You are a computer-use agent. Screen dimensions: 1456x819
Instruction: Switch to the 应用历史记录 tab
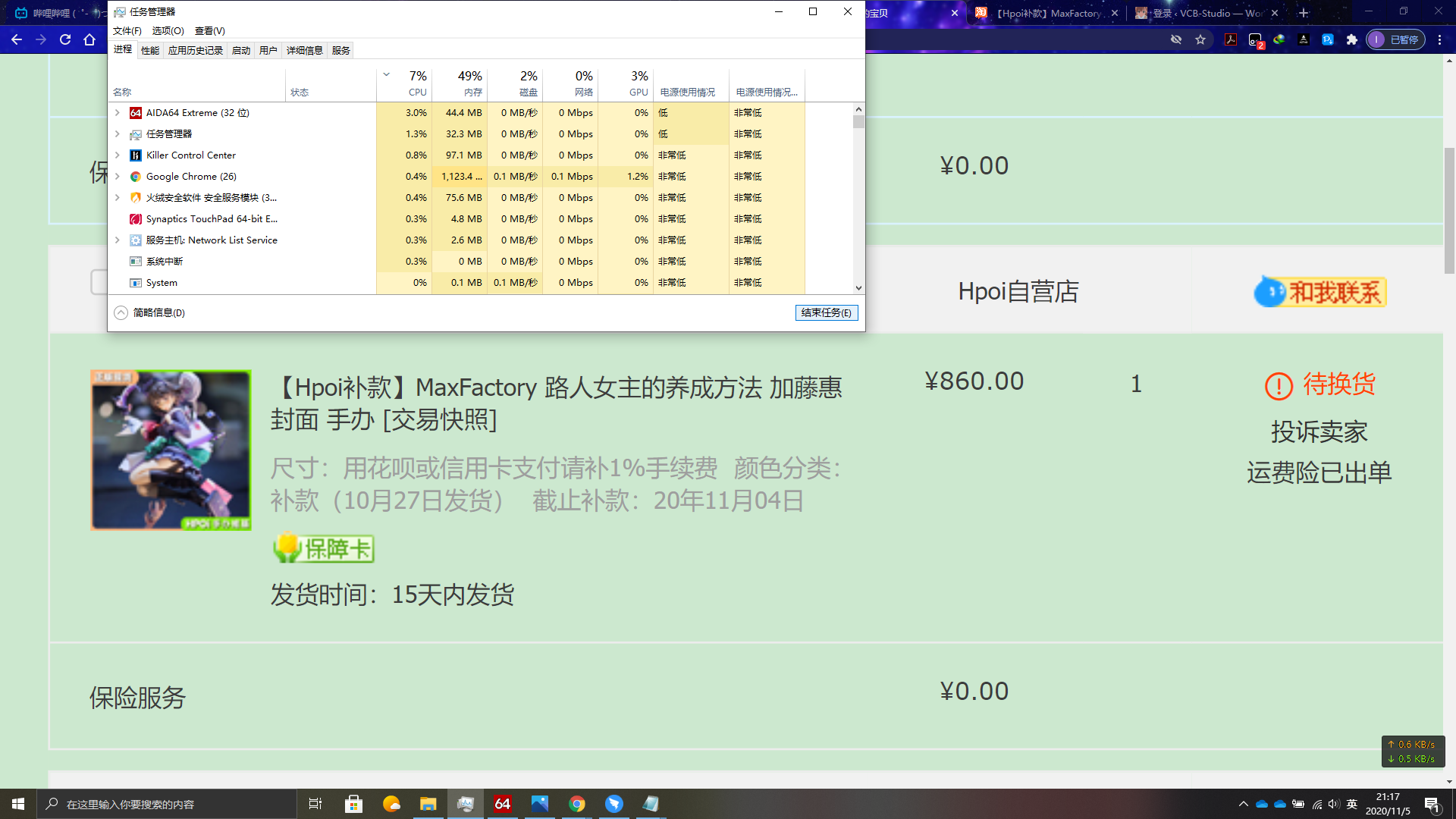coord(196,50)
